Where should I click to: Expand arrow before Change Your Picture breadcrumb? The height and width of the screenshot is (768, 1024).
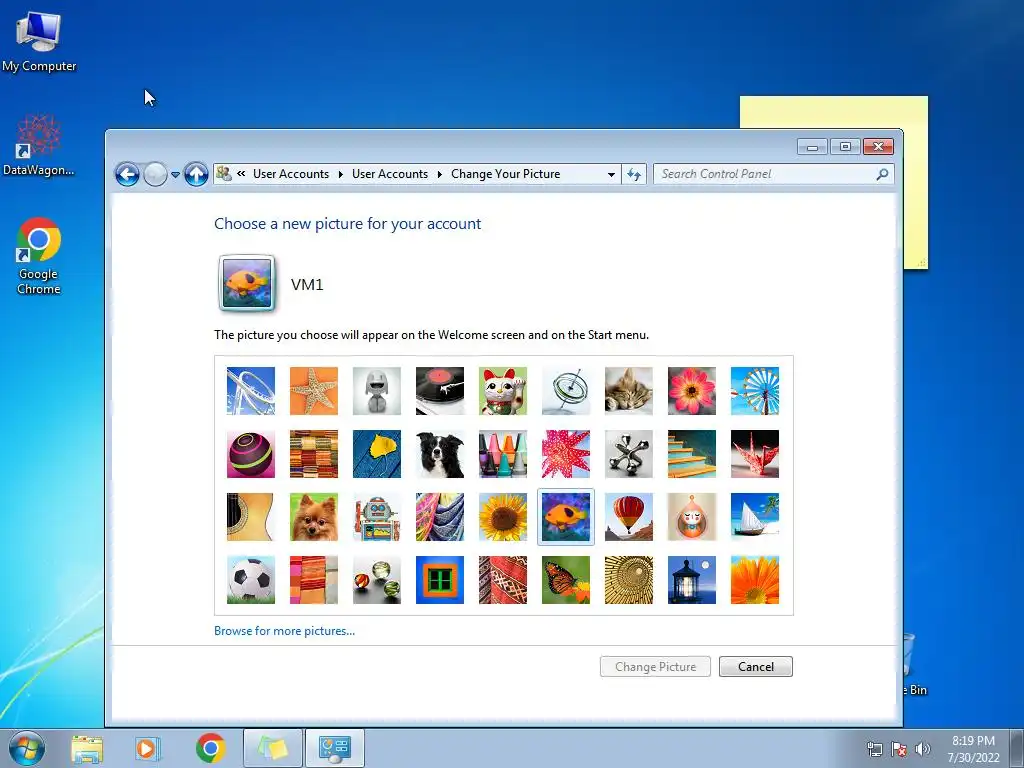coord(439,174)
